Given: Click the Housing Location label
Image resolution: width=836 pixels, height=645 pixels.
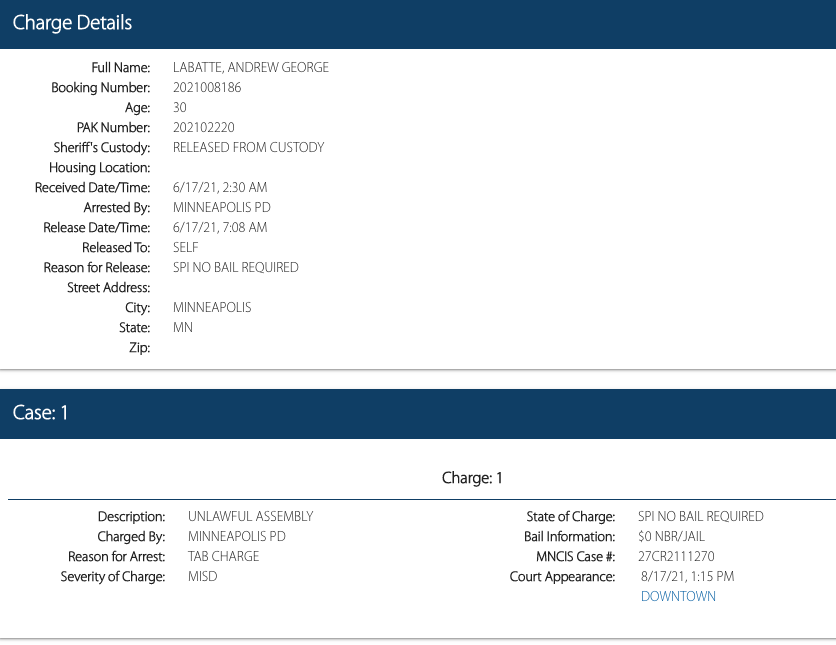Looking at the screenshot, I should pos(99,167).
